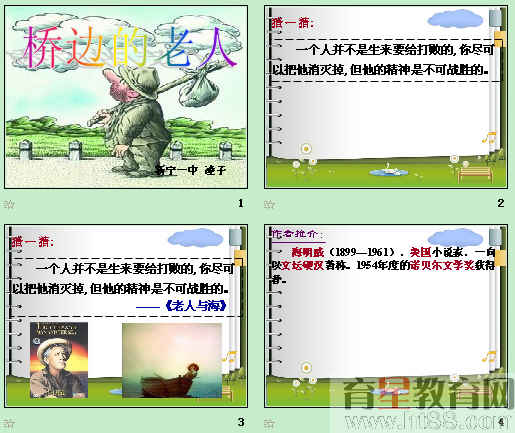Screen dimensions: 515x433
Task: Click slide number 2 label
Action: pos(501,203)
